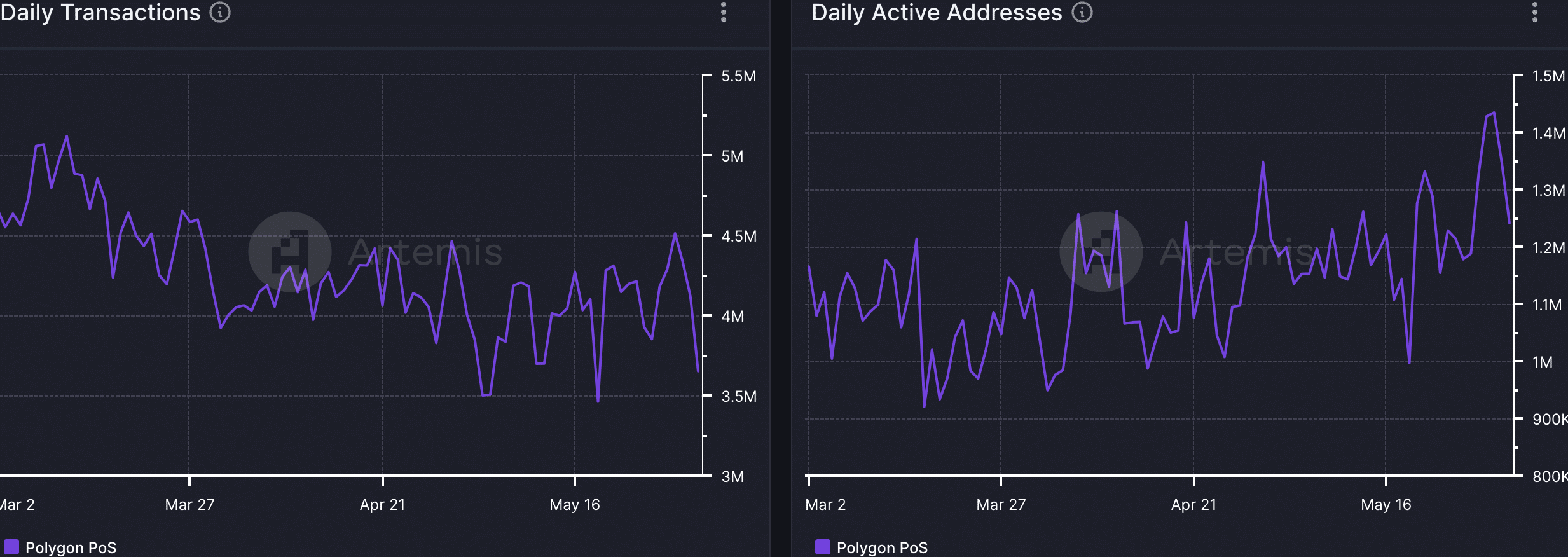Toggle Polygon PoS legend in Daily Transactions

(x=11, y=547)
